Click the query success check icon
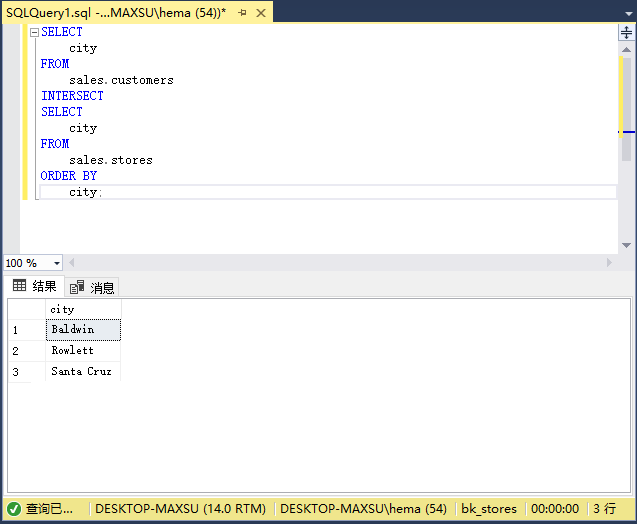The image size is (637, 524). click(x=14, y=509)
